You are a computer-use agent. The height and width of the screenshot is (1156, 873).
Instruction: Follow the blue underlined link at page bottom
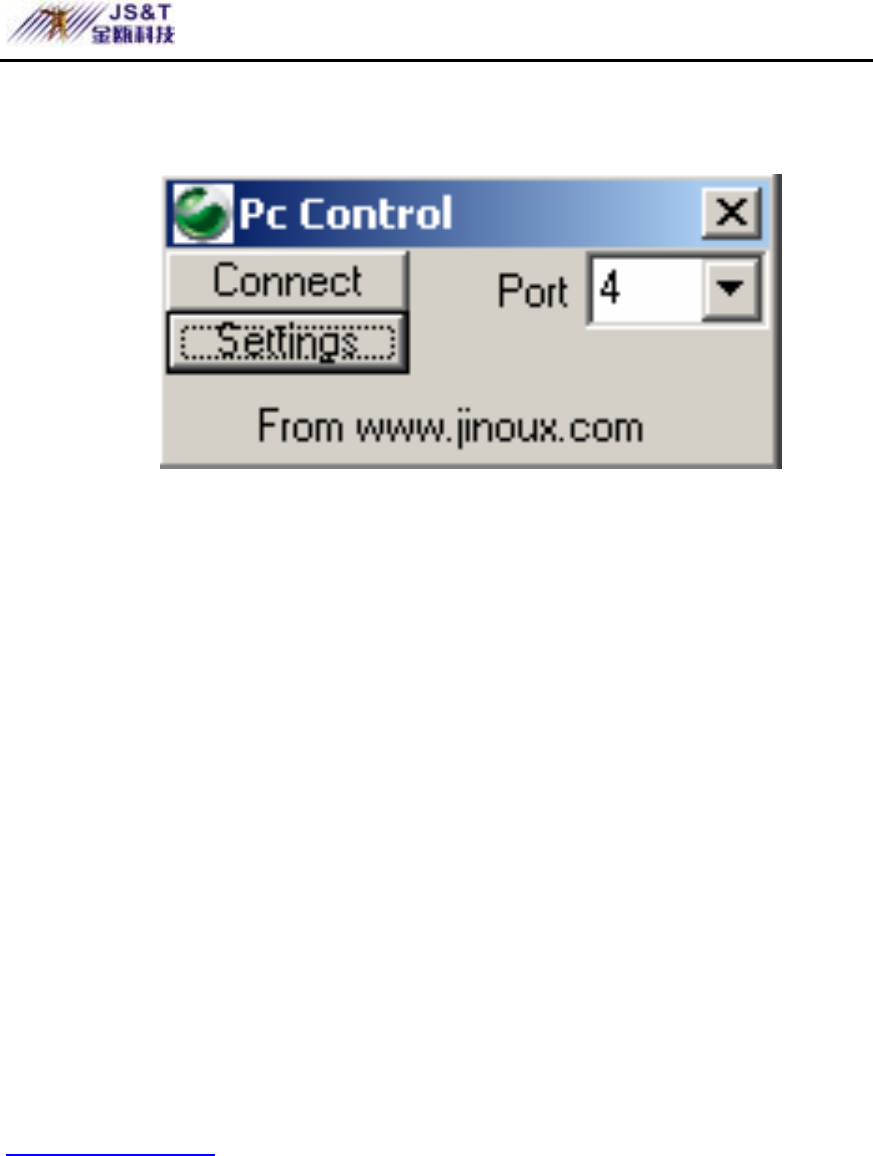click(108, 1153)
